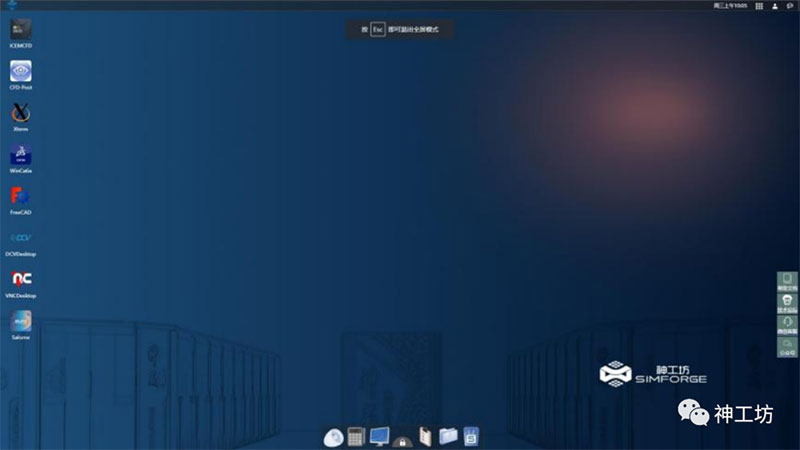Image resolution: width=800 pixels, height=450 pixels.
Task: Open the user account menu in top bar
Action: click(775, 6)
